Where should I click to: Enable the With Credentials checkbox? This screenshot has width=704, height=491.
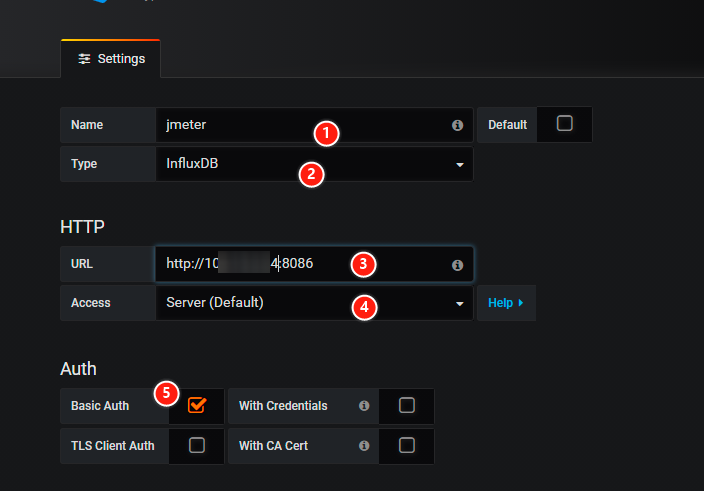coord(406,406)
